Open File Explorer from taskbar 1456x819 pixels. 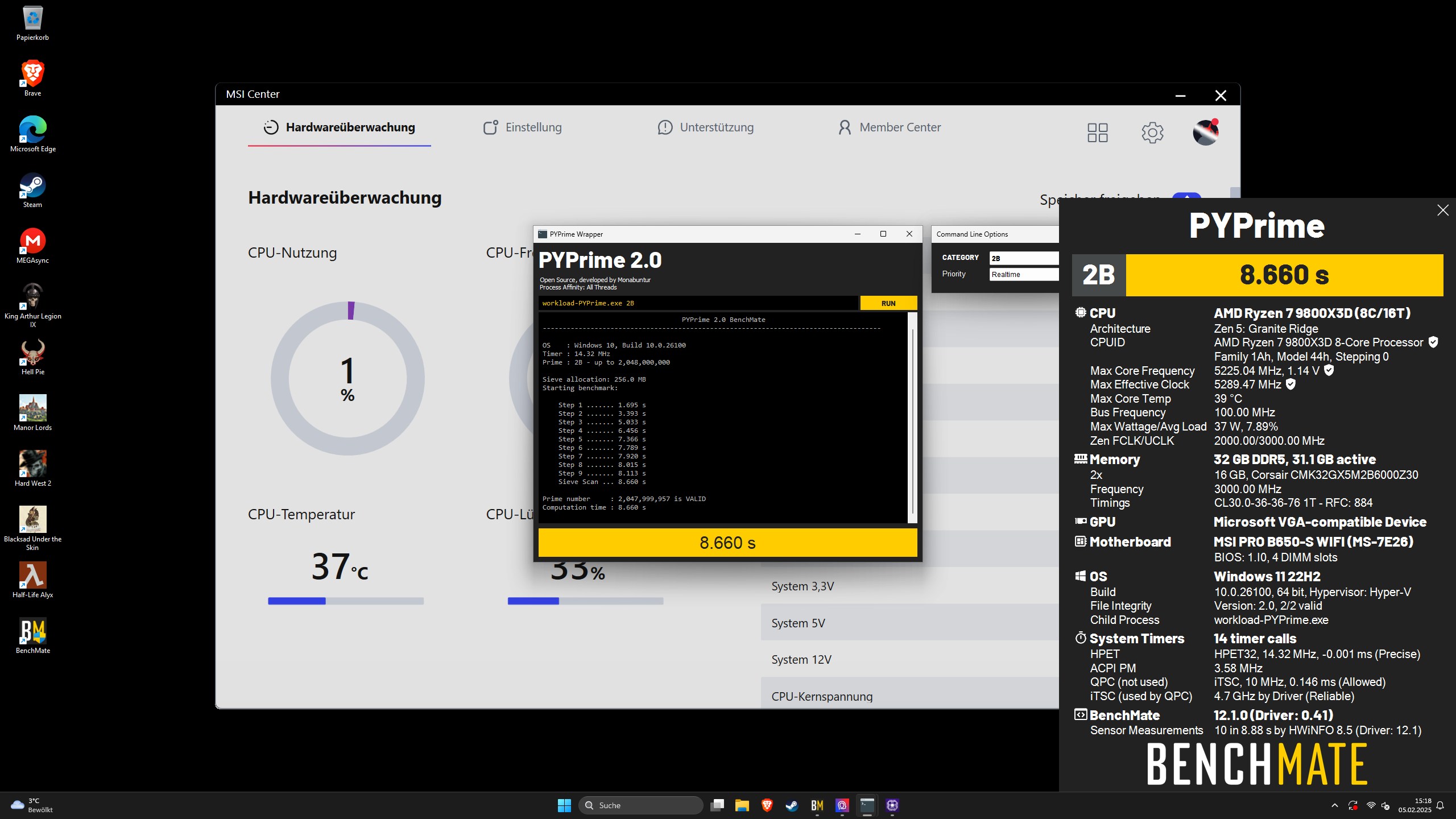coord(742,805)
